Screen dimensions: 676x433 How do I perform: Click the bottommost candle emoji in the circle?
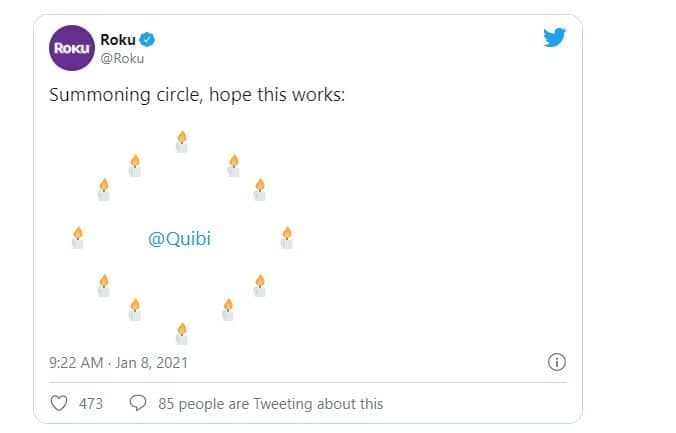pos(182,333)
